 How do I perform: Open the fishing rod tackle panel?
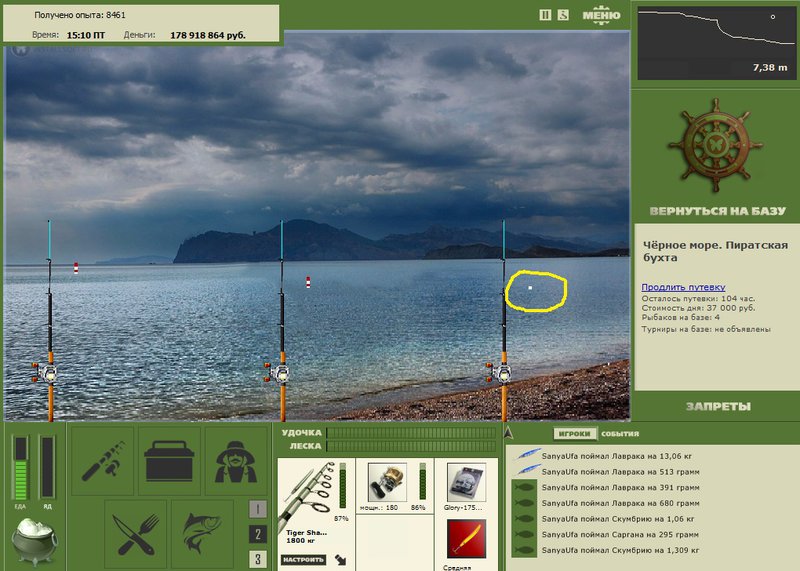pos(103,461)
